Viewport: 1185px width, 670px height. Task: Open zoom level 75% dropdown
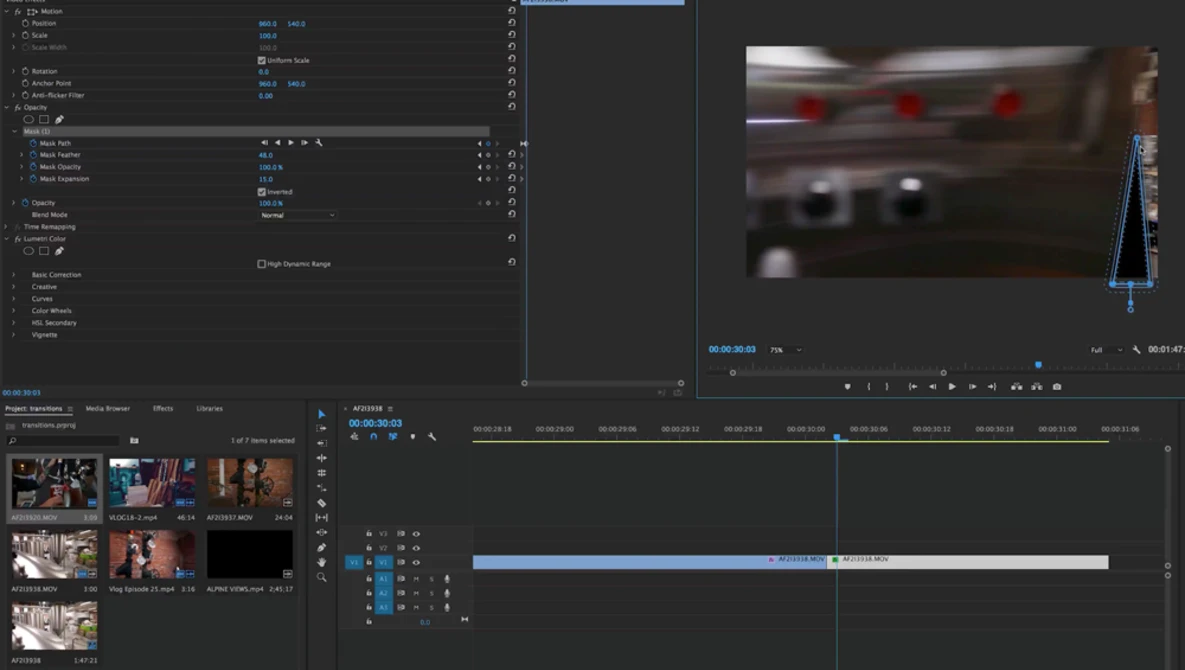coord(785,350)
